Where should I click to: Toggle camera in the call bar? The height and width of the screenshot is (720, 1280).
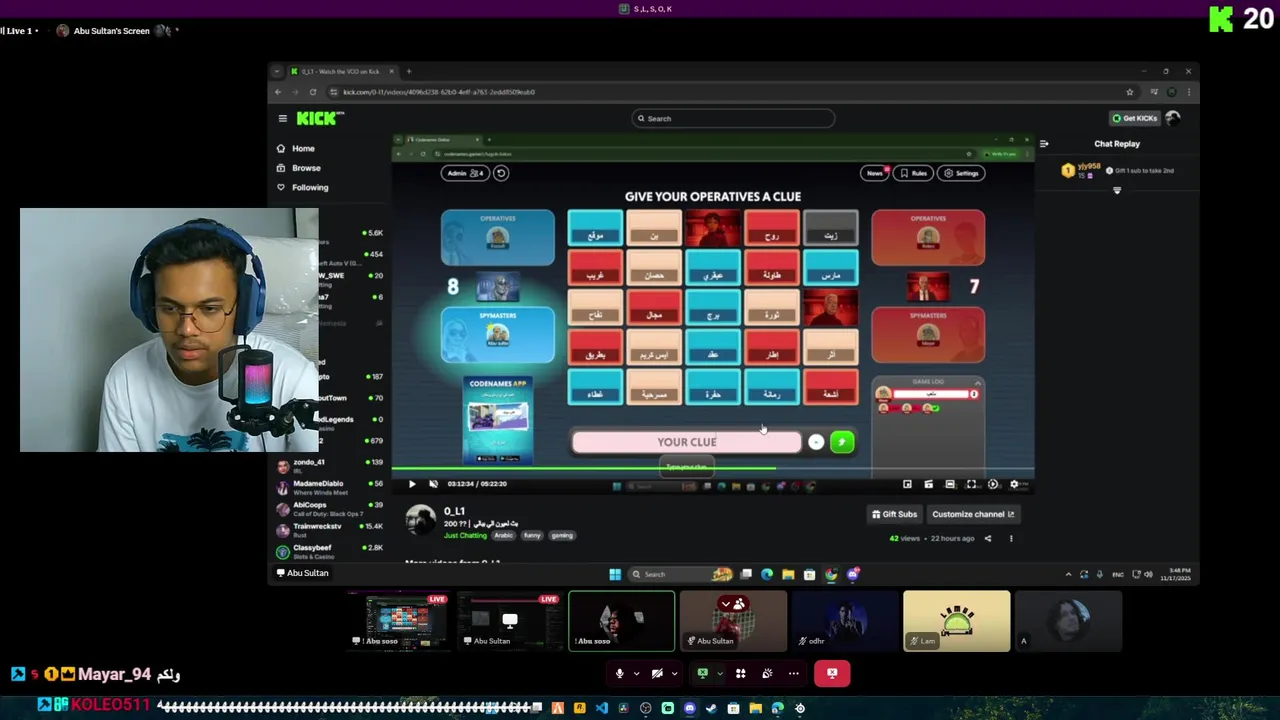[657, 674]
